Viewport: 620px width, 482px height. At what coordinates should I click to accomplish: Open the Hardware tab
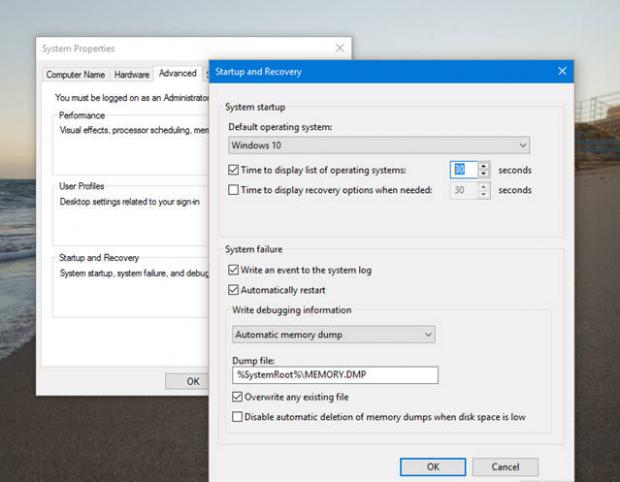click(x=131, y=74)
